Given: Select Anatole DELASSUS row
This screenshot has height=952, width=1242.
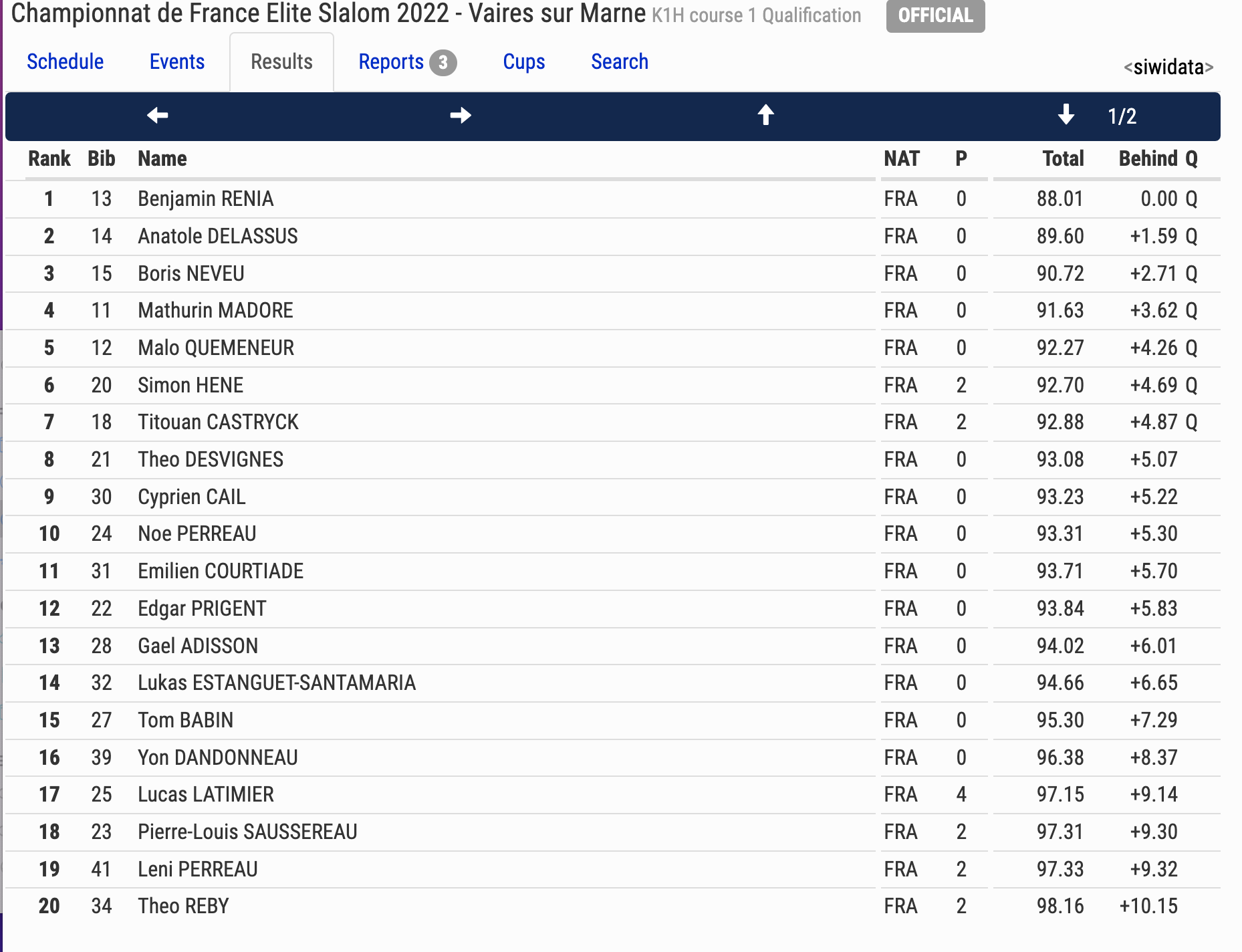Looking at the screenshot, I should click(613, 237).
